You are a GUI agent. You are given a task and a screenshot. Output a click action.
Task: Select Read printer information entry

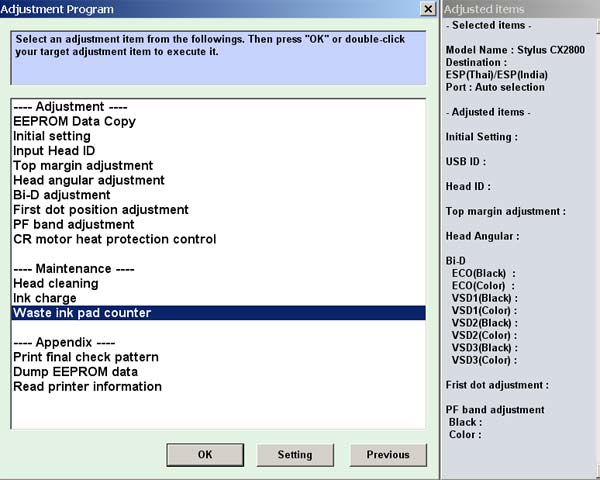(87, 386)
